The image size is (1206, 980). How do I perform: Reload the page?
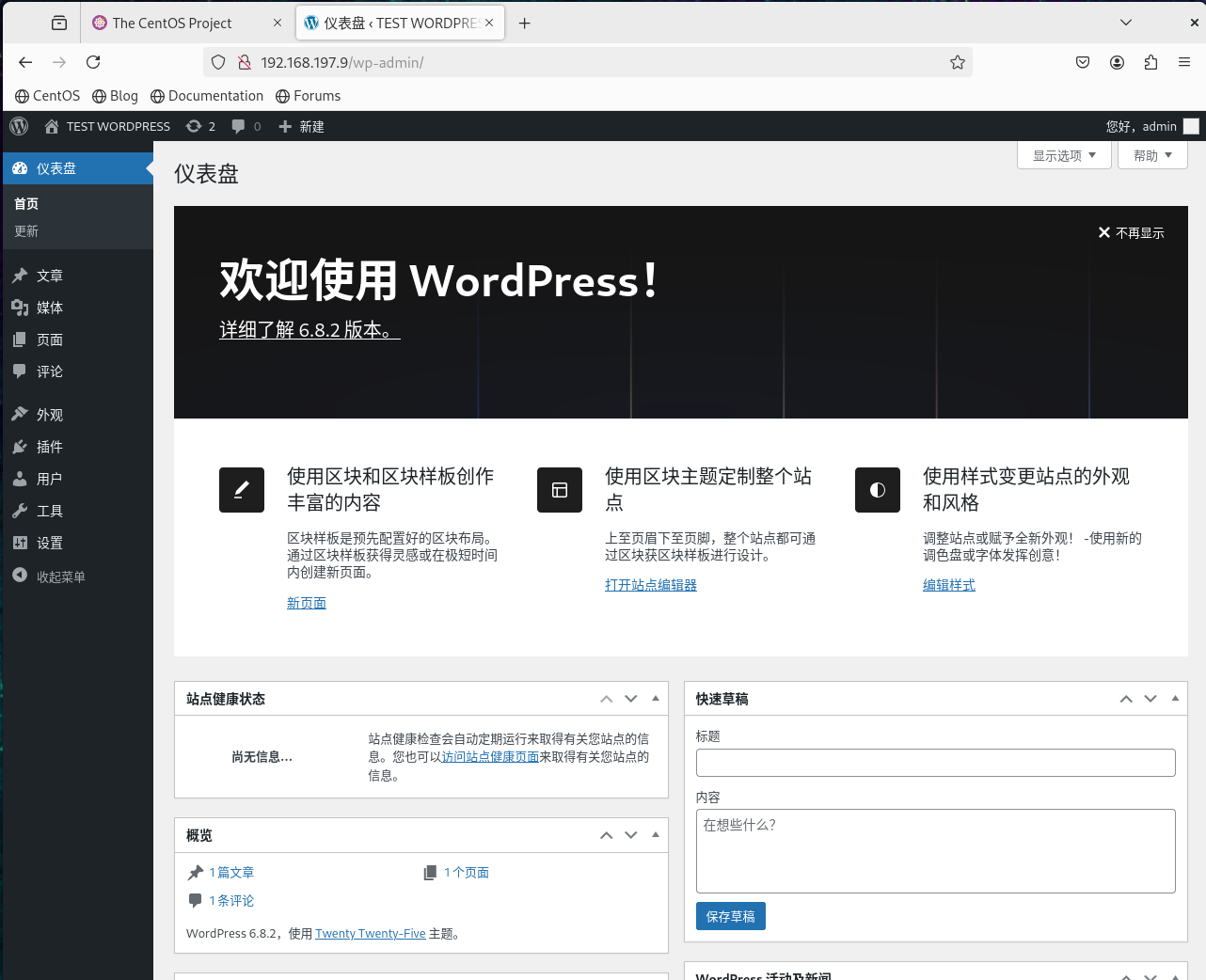click(93, 62)
